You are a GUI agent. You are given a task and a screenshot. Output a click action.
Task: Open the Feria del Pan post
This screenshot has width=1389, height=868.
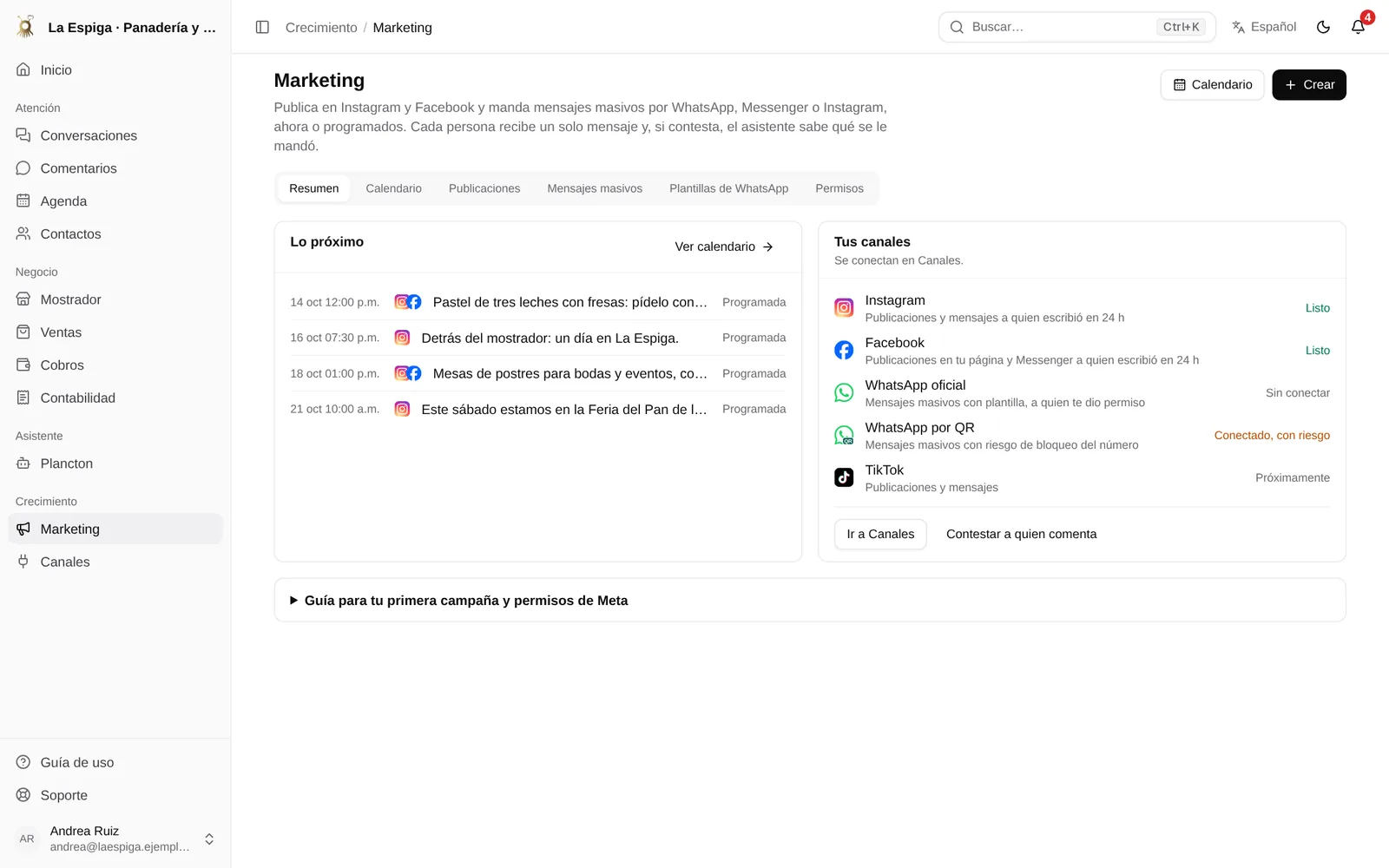click(538, 409)
